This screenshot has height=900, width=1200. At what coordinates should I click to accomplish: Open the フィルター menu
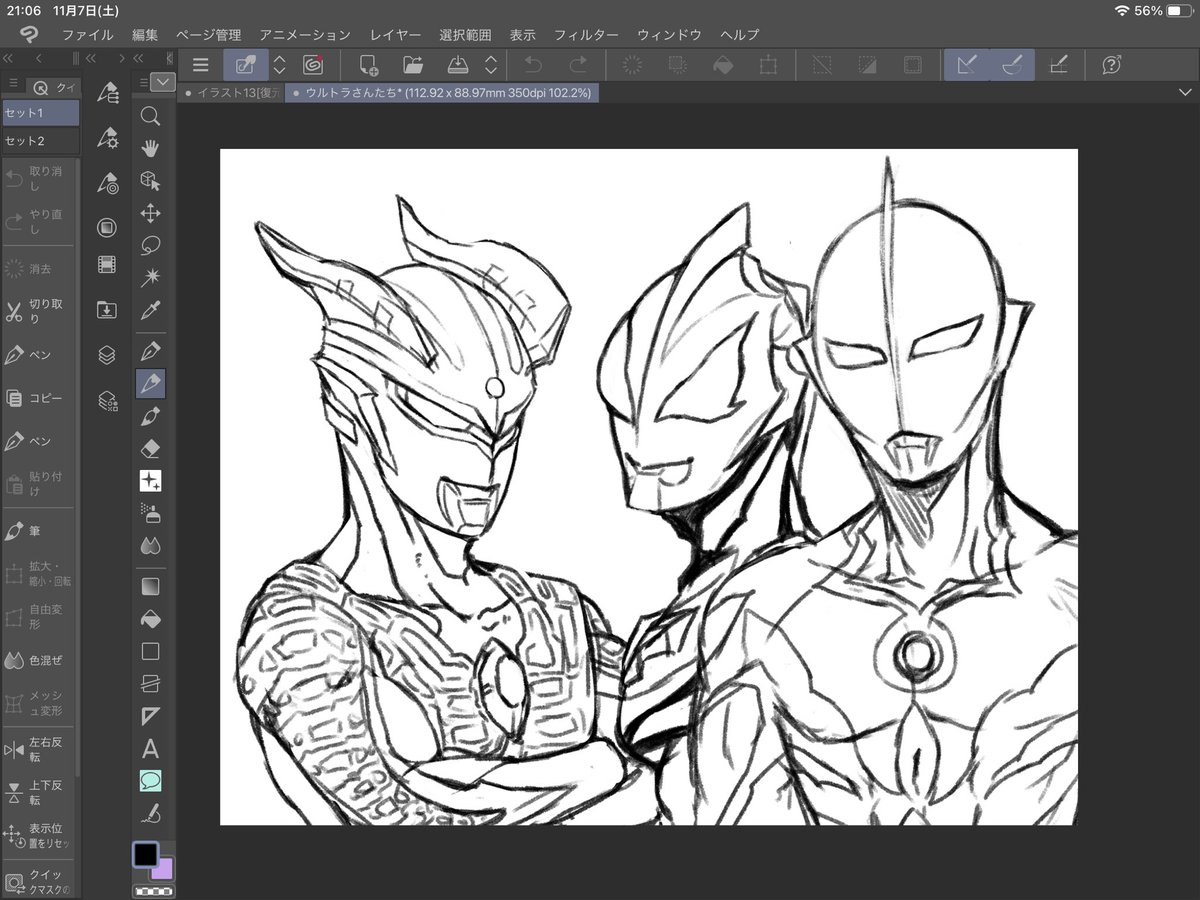586,35
